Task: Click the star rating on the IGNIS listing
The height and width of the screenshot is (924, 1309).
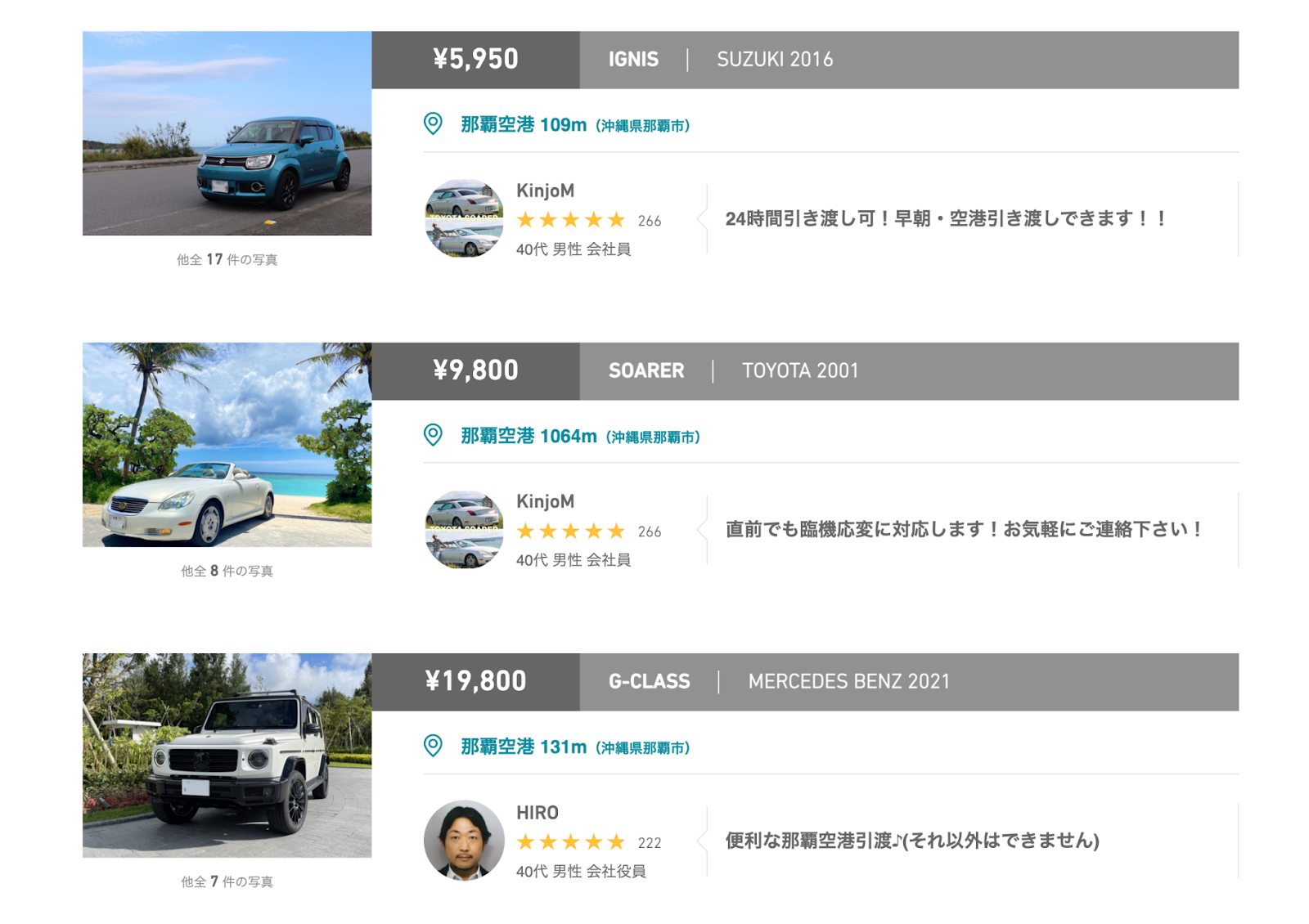Action: tap(571, 220)
